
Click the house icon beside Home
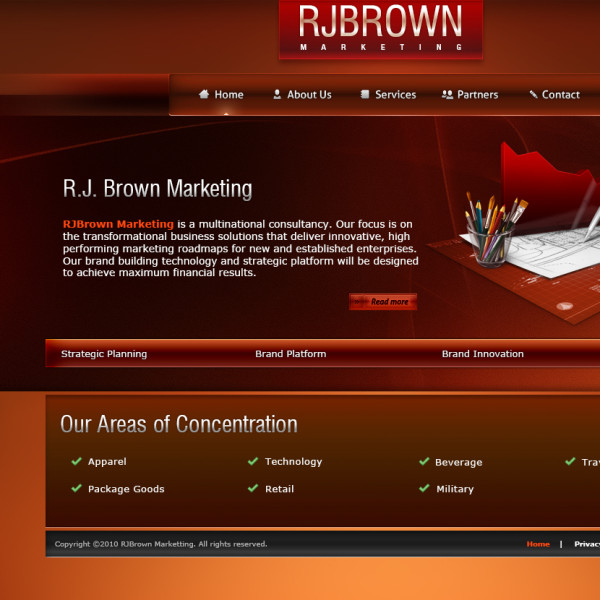click(204, 94)
